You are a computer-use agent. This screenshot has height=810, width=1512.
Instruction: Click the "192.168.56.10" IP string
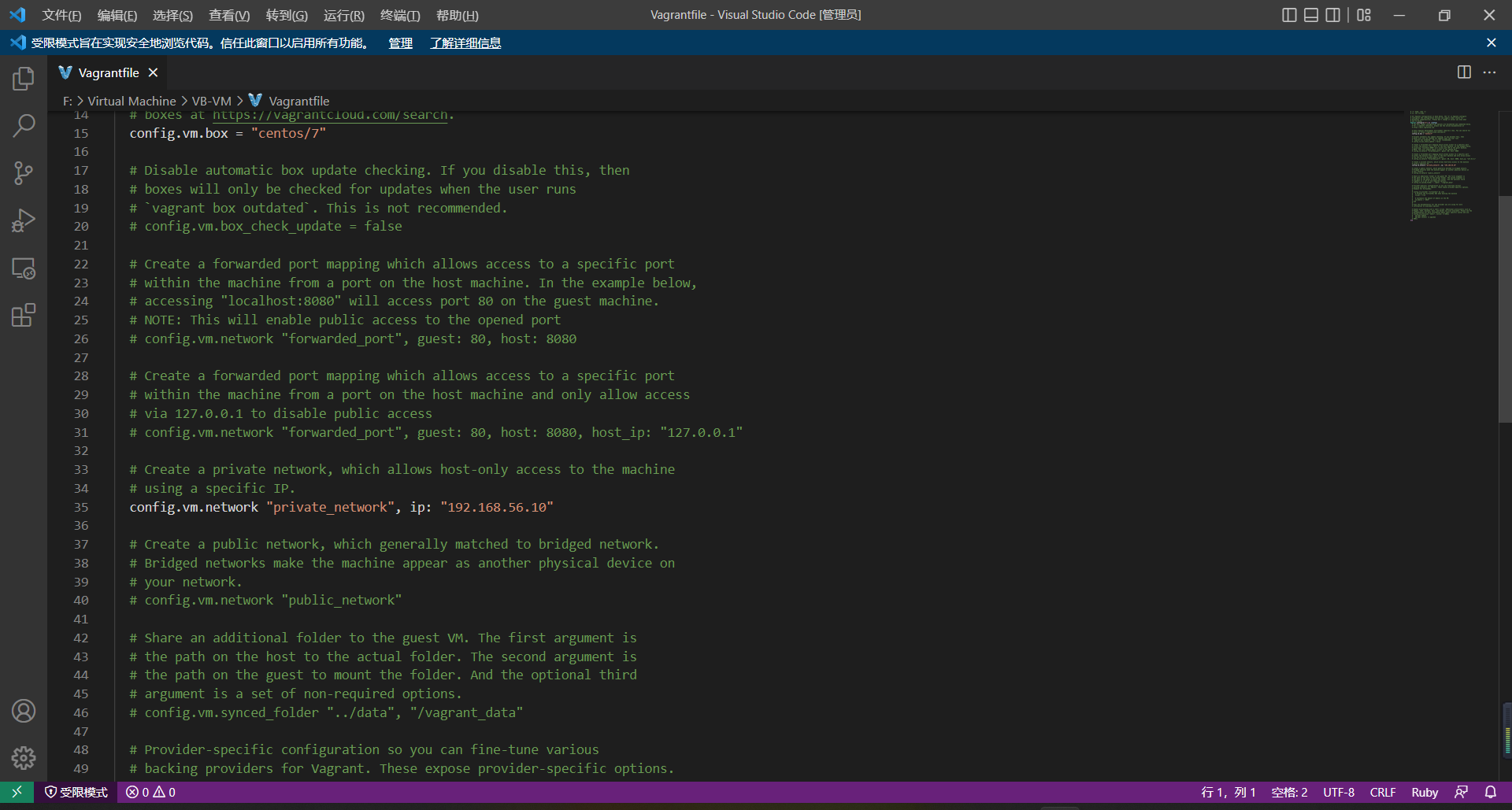point(497,507)
